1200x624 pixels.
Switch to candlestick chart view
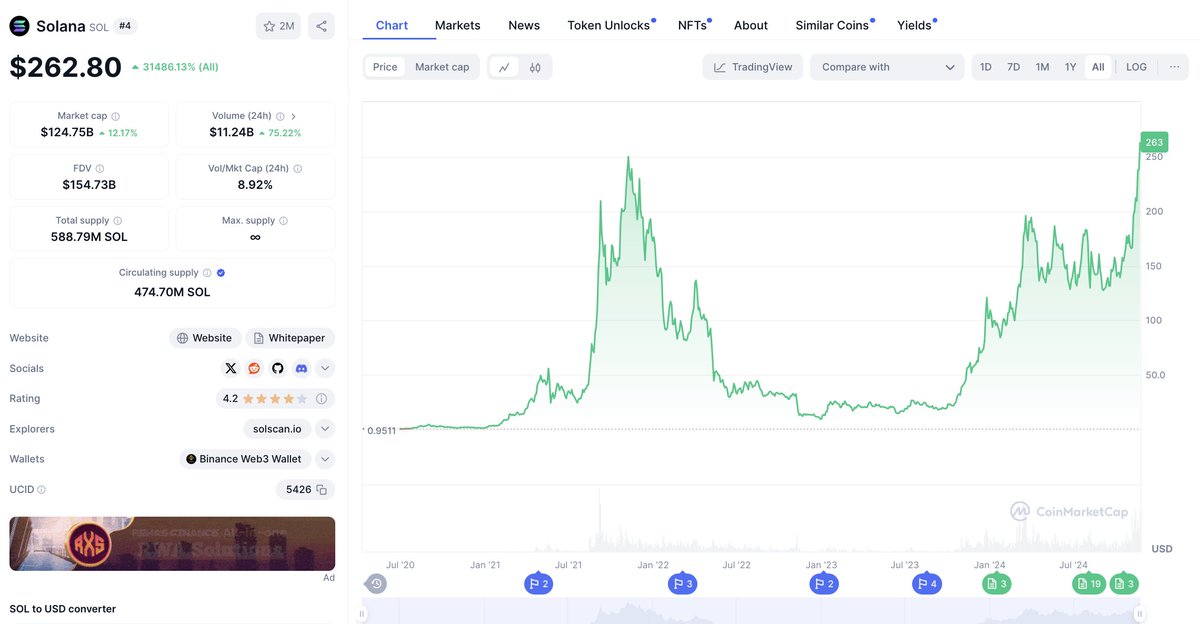(535, 67)
